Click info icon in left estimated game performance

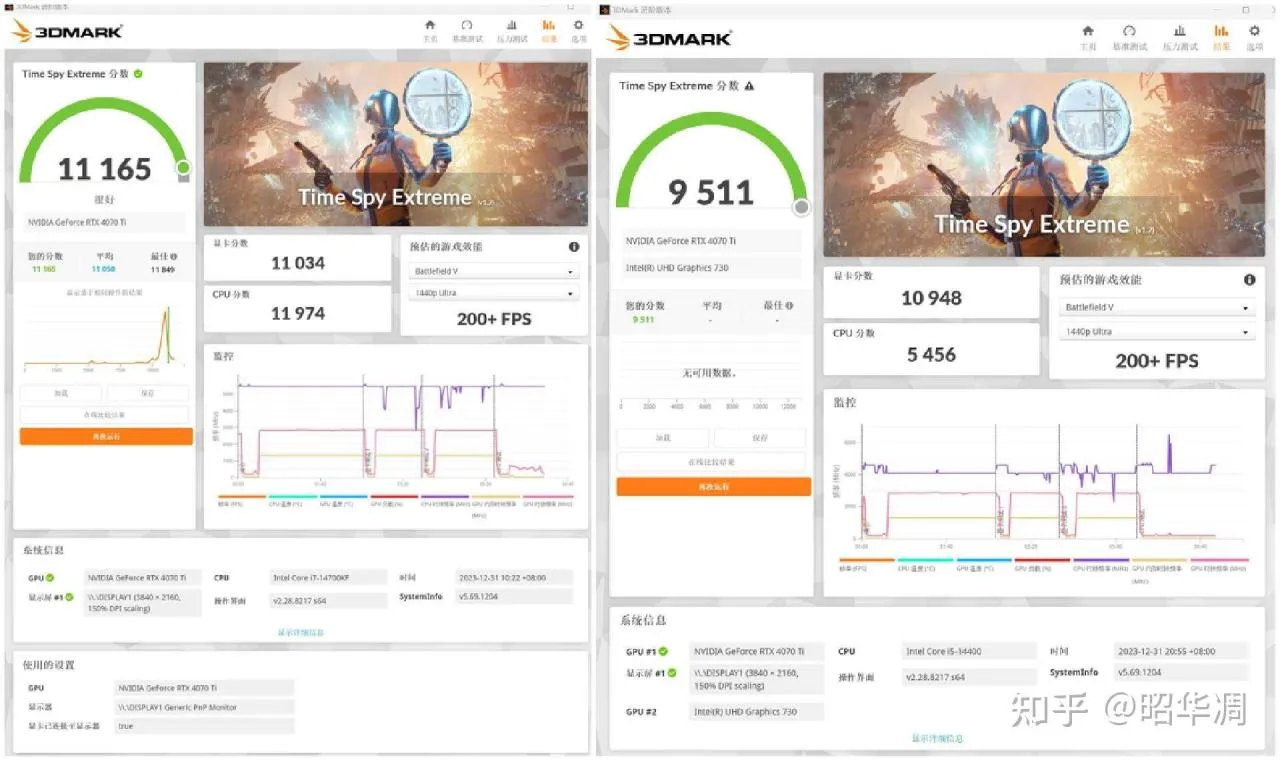point(574,247)
